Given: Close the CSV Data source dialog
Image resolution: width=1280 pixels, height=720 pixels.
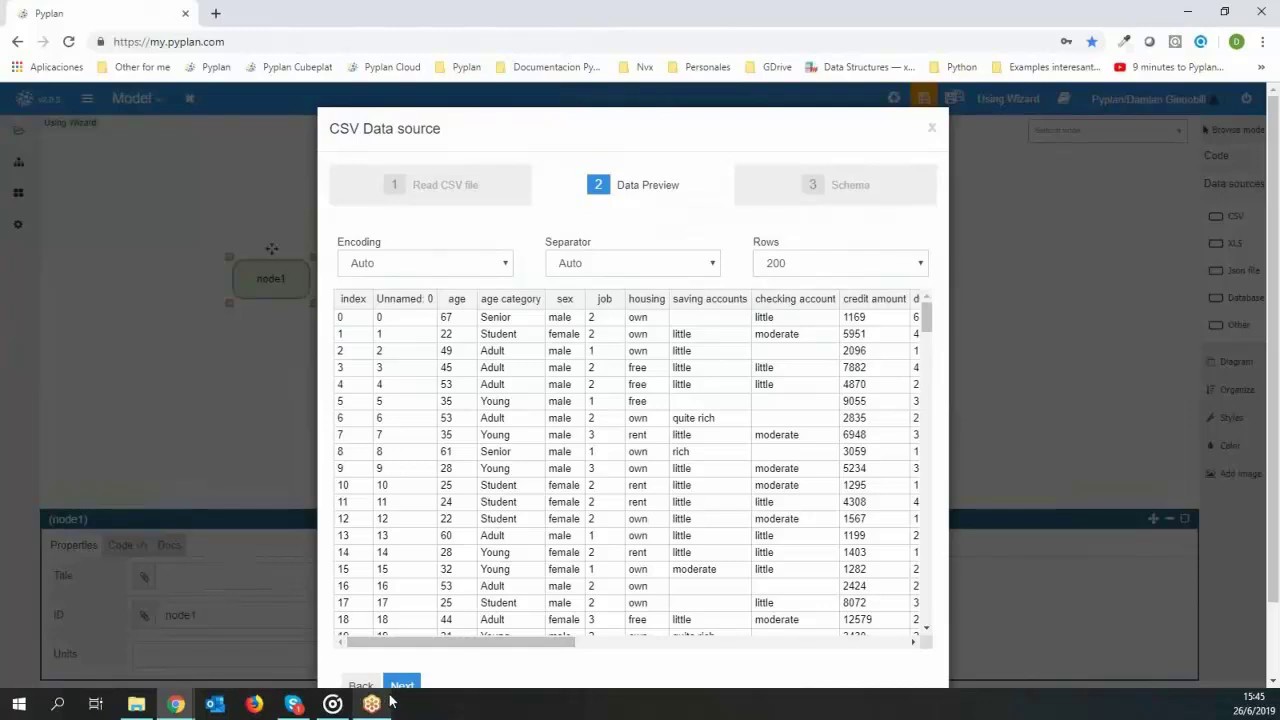Looking at the screenshot, I should pos(931,128).
